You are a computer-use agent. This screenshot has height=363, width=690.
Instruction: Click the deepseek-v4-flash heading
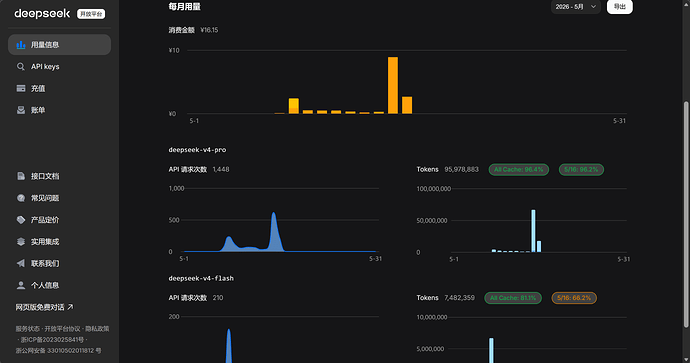click(x=201, y=278)
